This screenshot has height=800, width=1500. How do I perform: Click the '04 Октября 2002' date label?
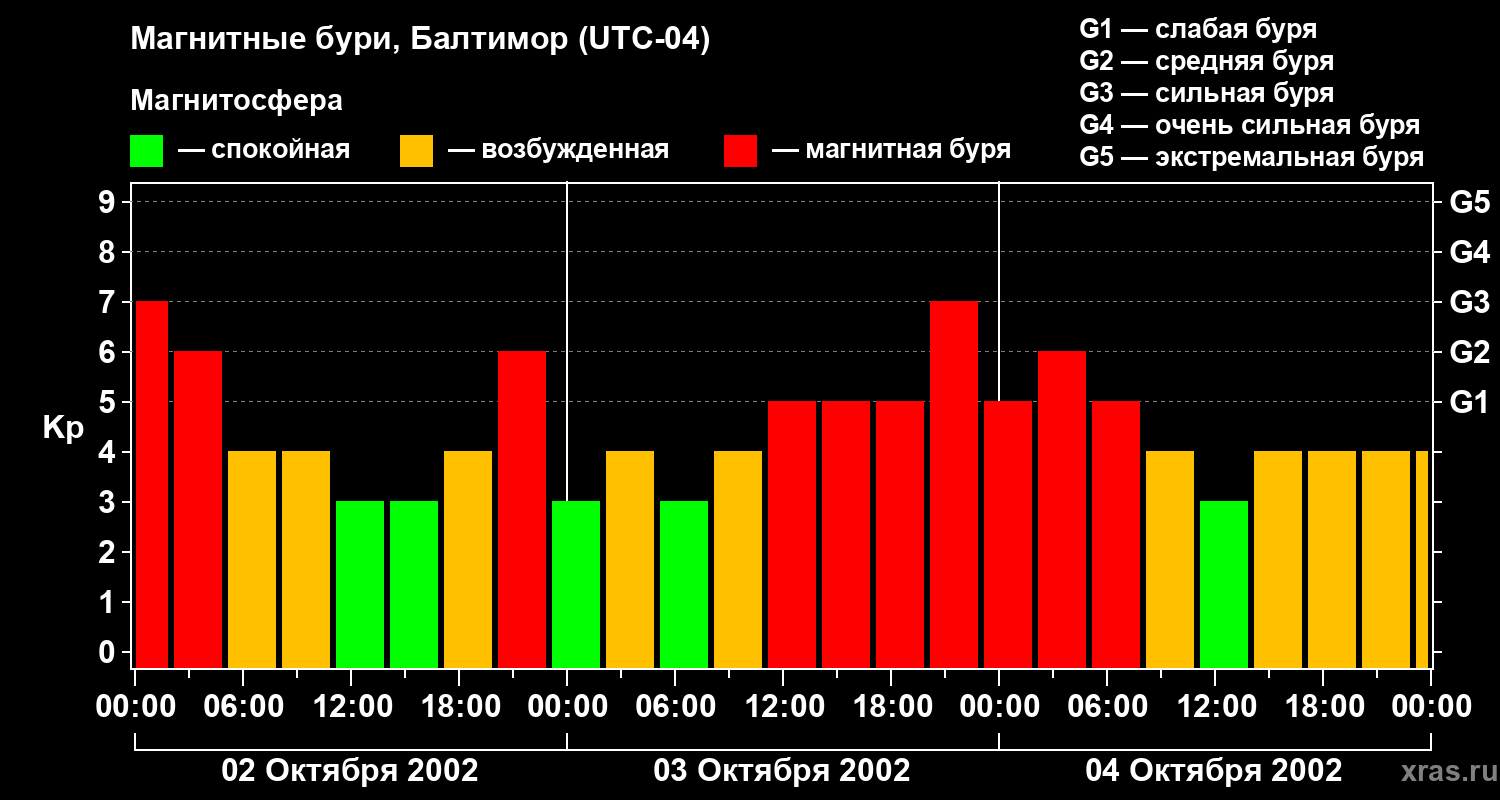pos(1214,770)
